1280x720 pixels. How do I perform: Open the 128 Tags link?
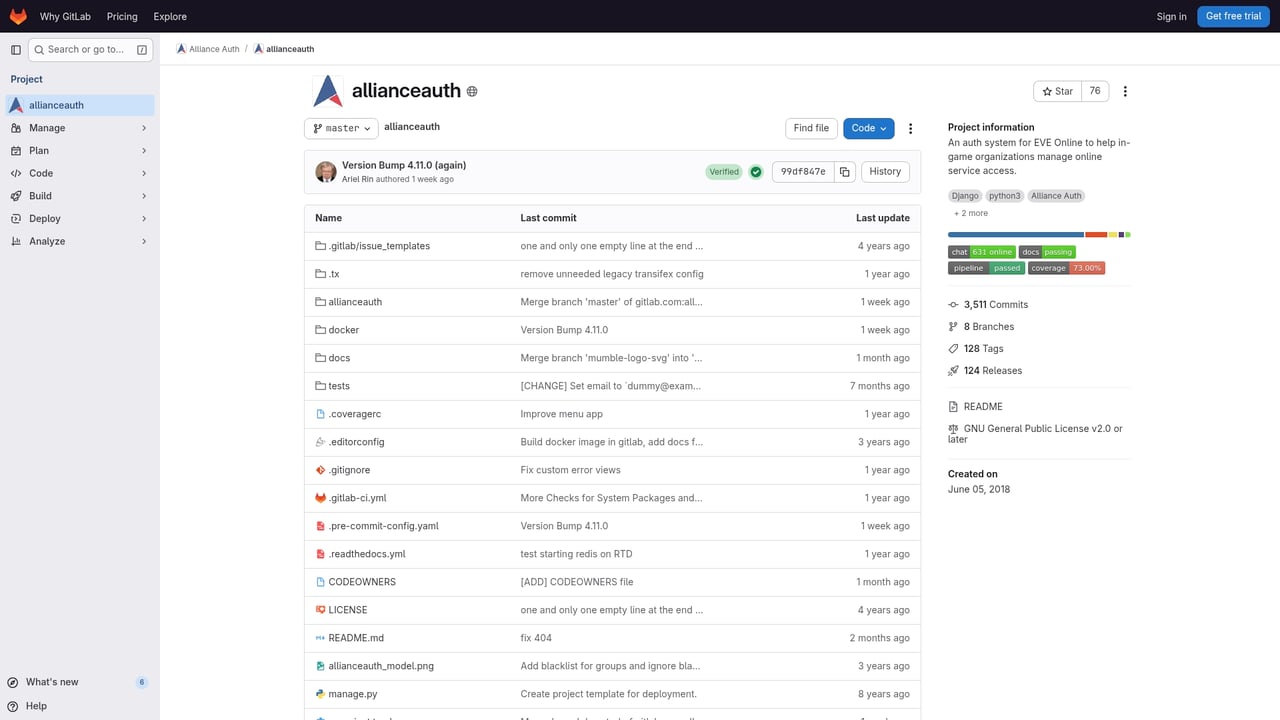coord(983,348)
